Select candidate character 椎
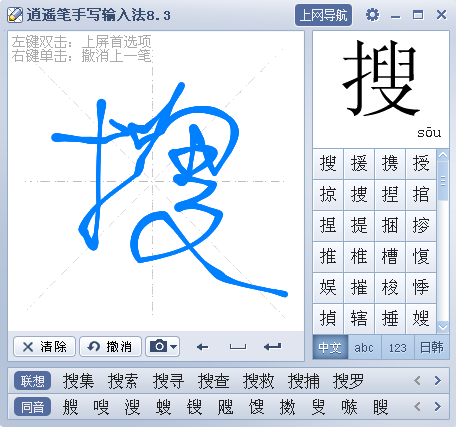 tap(359, 257)
